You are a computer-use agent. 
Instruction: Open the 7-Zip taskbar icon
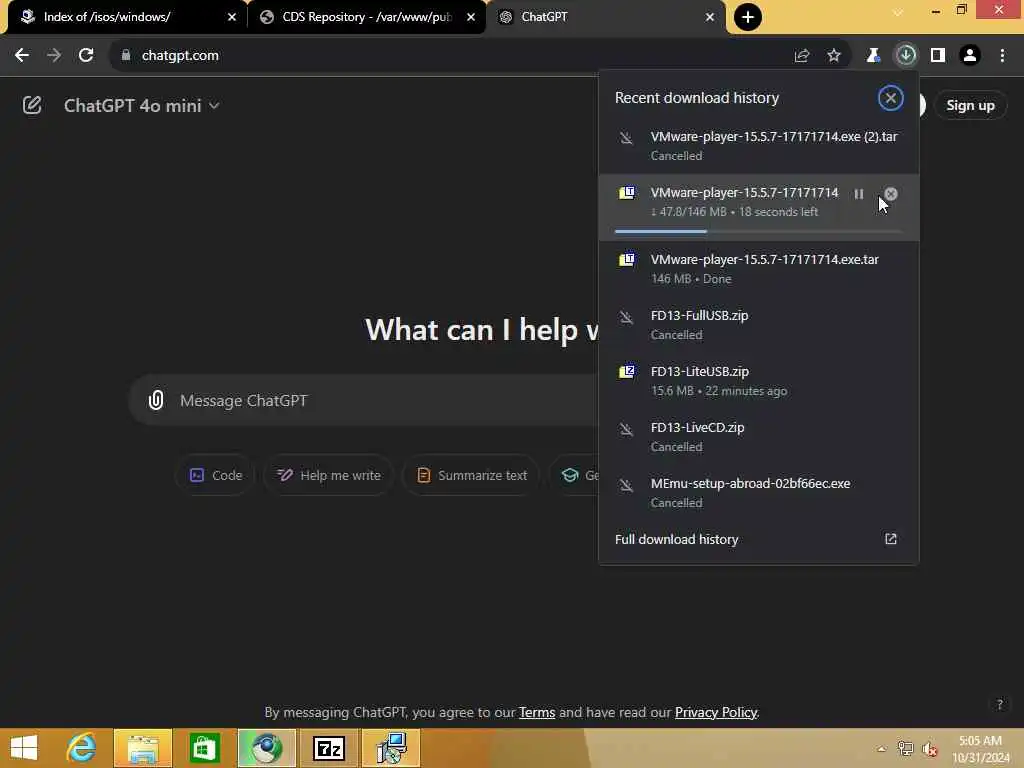coord(329,748)
